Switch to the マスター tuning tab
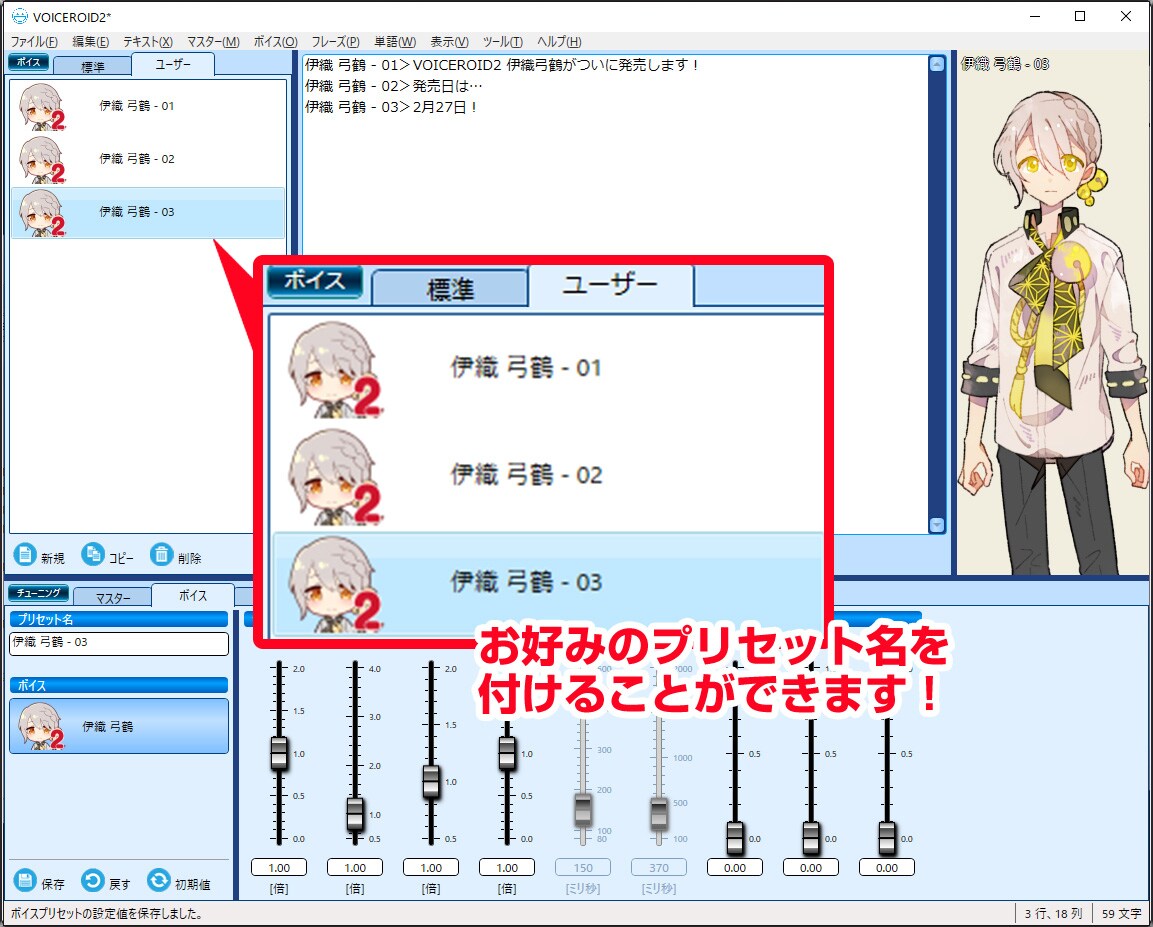Screen dimensions: 1153x927 (113, 598)
